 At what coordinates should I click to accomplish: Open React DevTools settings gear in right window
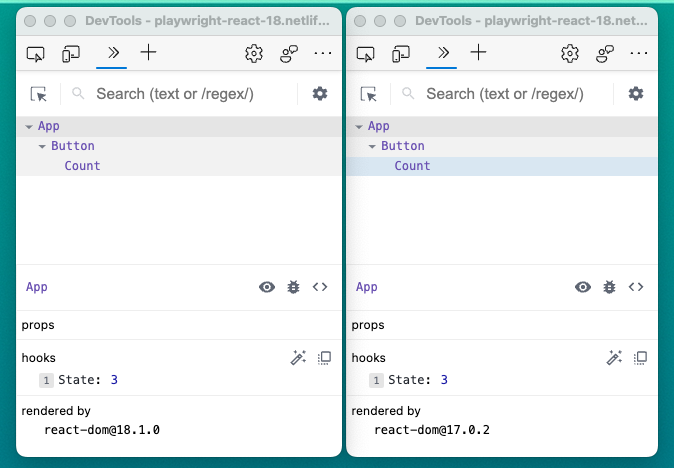coord(636,94)
